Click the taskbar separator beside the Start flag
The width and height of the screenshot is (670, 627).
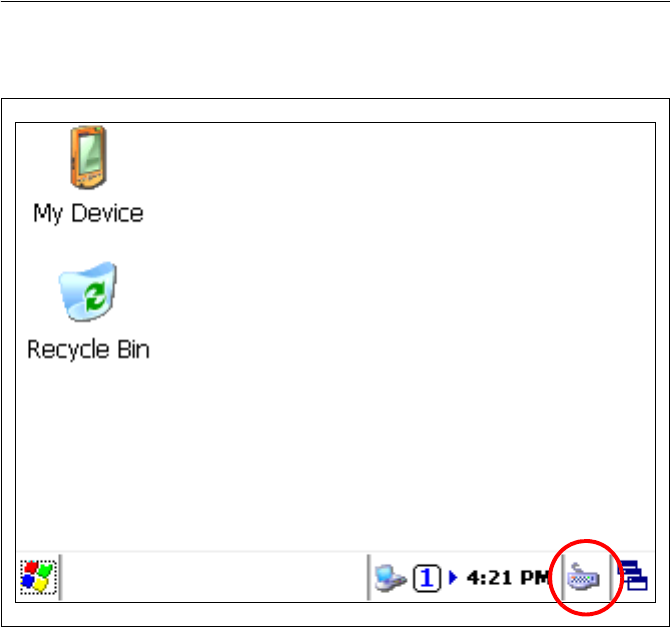coord(60,577)
